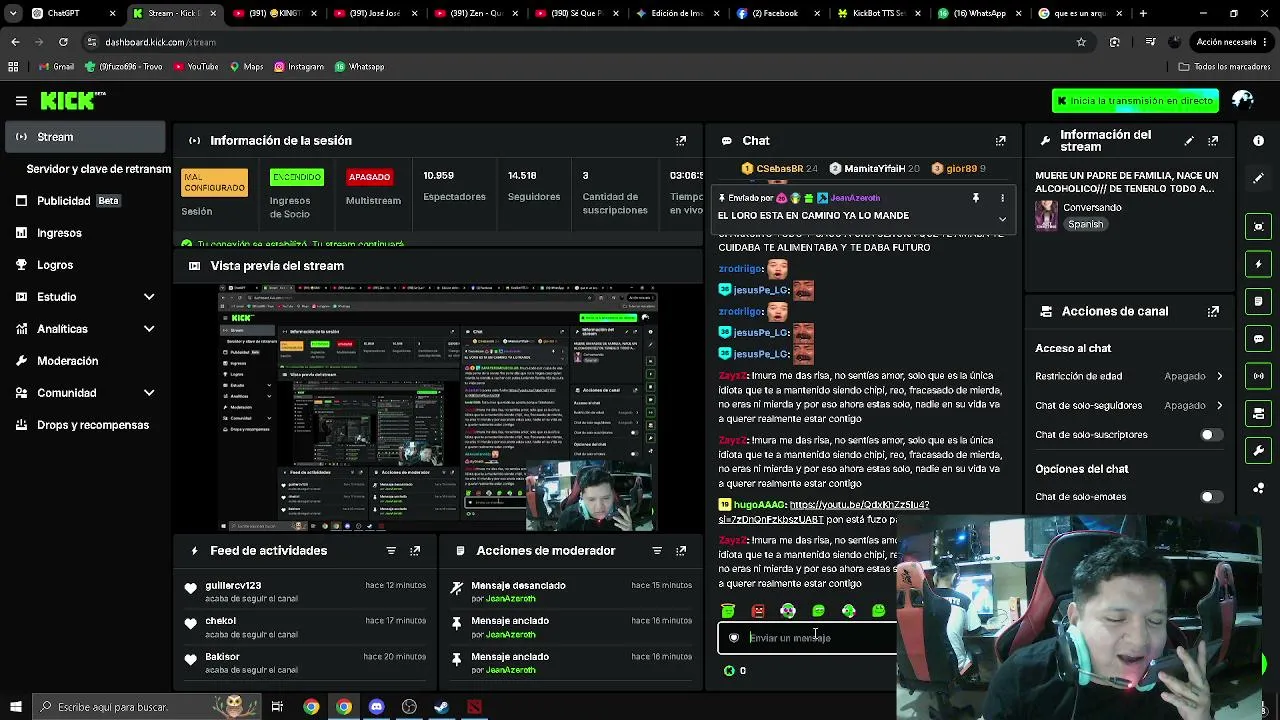Image resolution: width=1280 pixels, height=720 pixels.
Task: Edit stream info with the pencil icon
Action: tap(1189, 141)
